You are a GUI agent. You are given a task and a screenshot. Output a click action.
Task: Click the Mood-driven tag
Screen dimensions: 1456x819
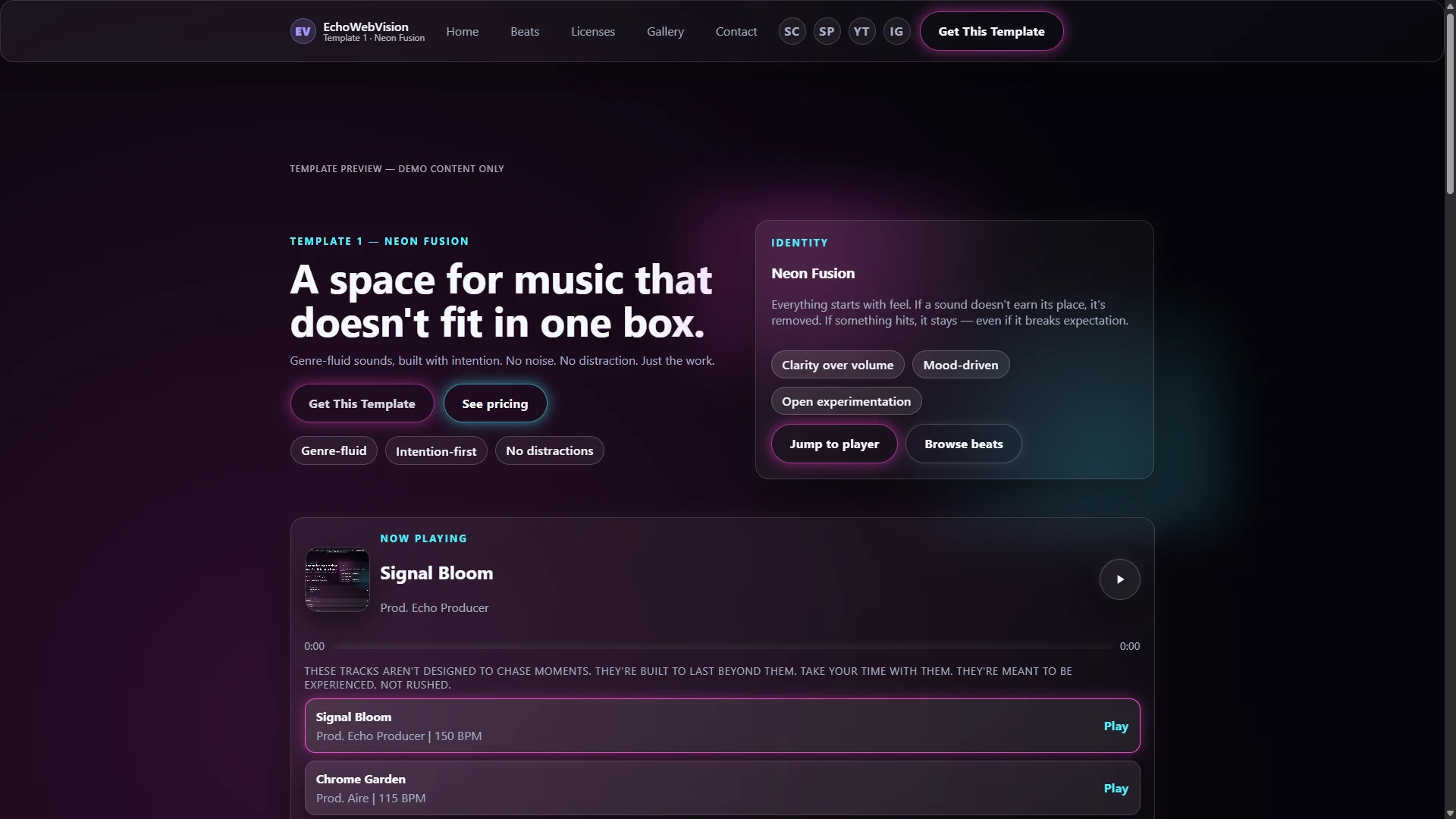coord(961,365)
